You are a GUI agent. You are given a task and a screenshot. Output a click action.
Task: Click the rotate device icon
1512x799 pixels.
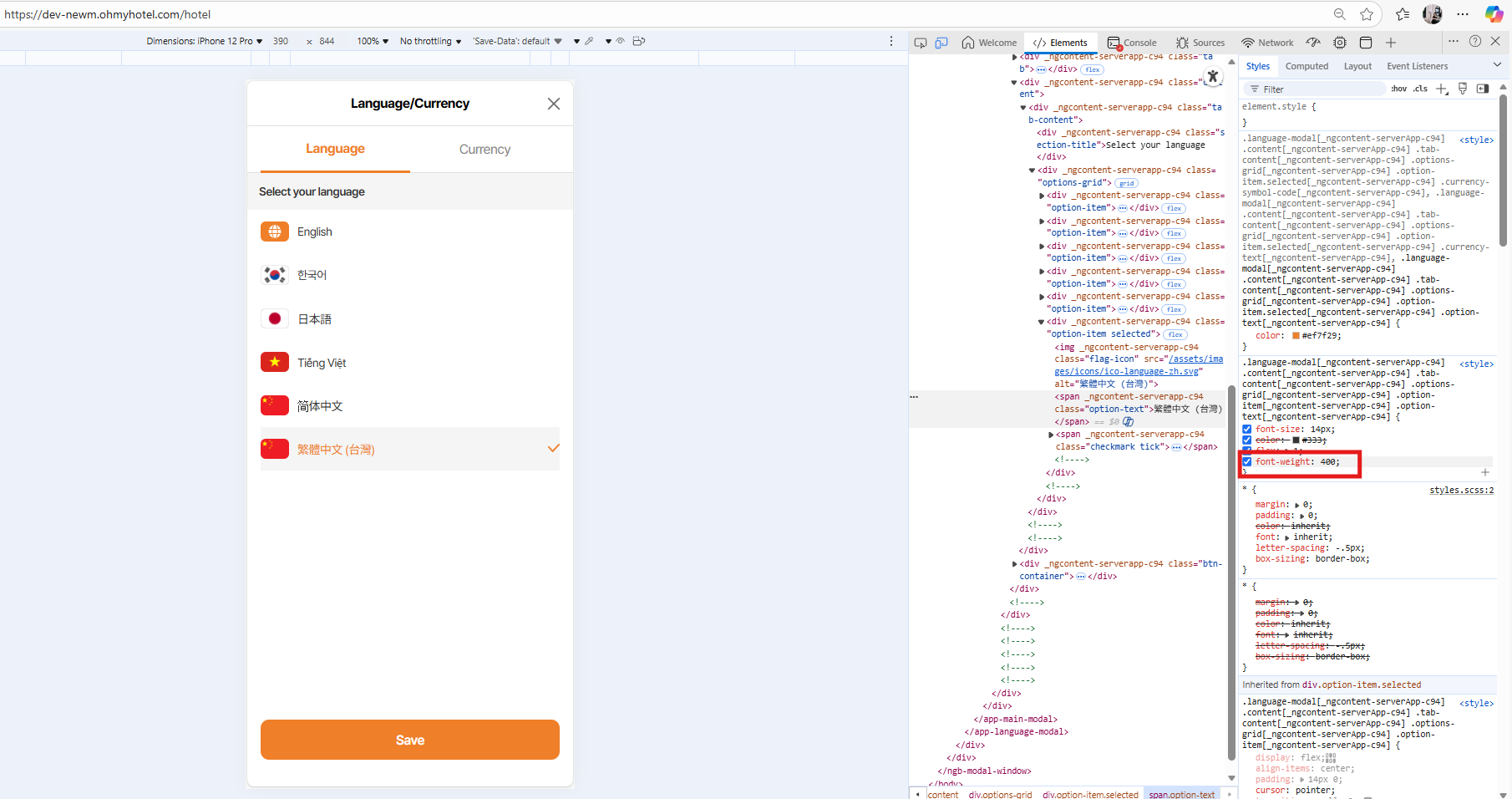click(639, 41)
